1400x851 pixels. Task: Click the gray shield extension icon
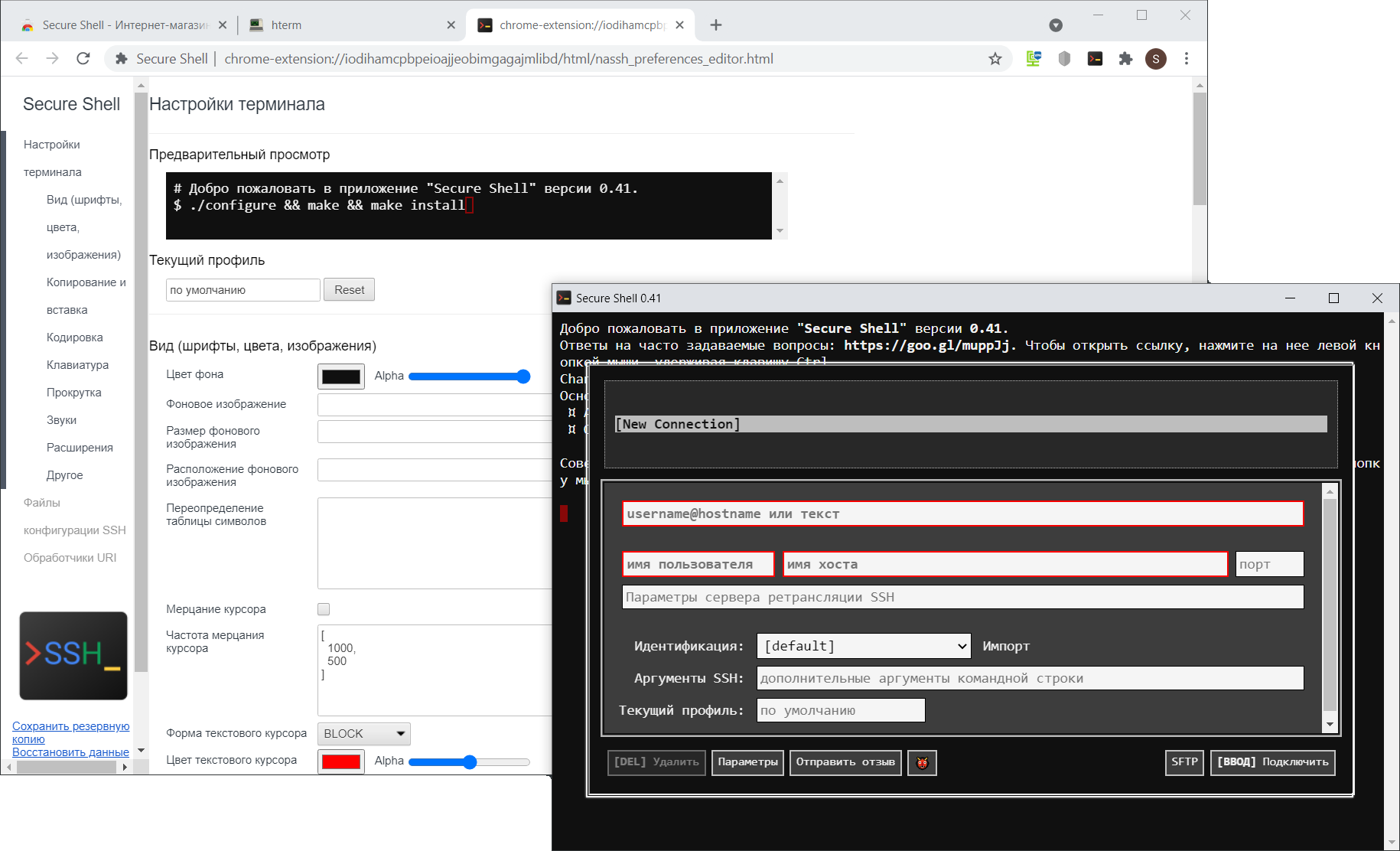pos(1064,59)
